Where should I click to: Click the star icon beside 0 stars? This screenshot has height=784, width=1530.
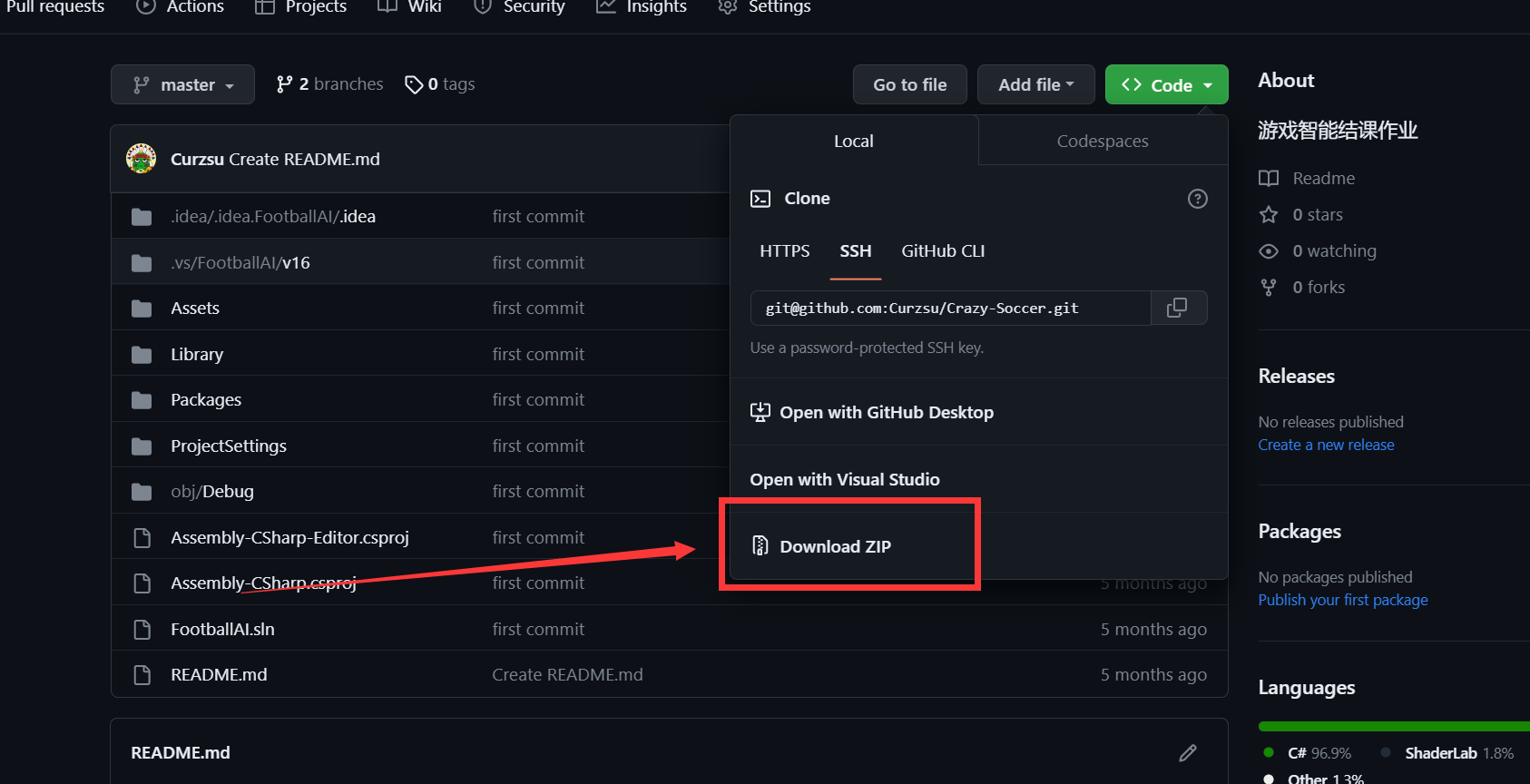[x=1269, y=215]
